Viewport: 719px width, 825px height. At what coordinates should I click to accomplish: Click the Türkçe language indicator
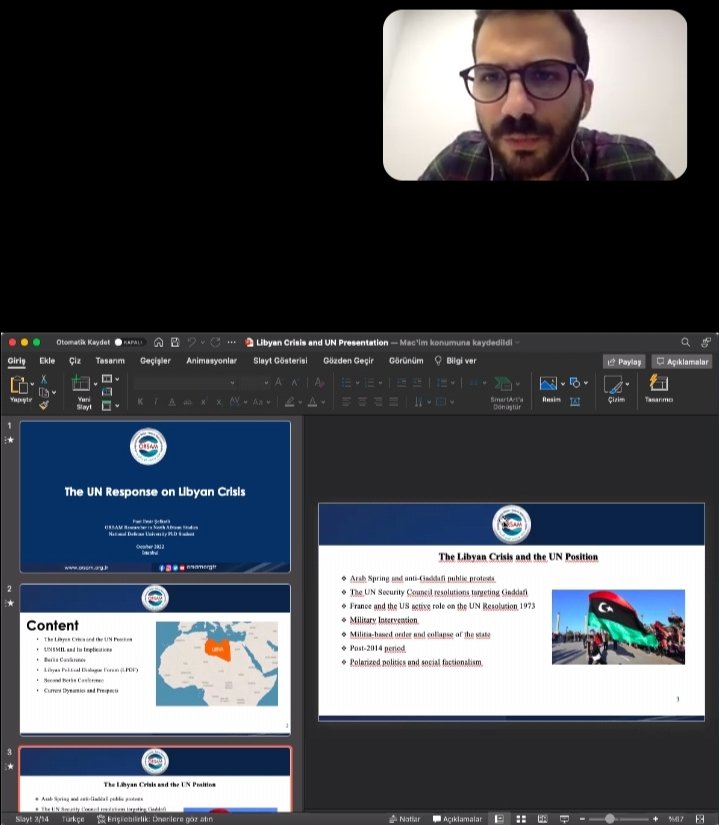coord(73,819)
